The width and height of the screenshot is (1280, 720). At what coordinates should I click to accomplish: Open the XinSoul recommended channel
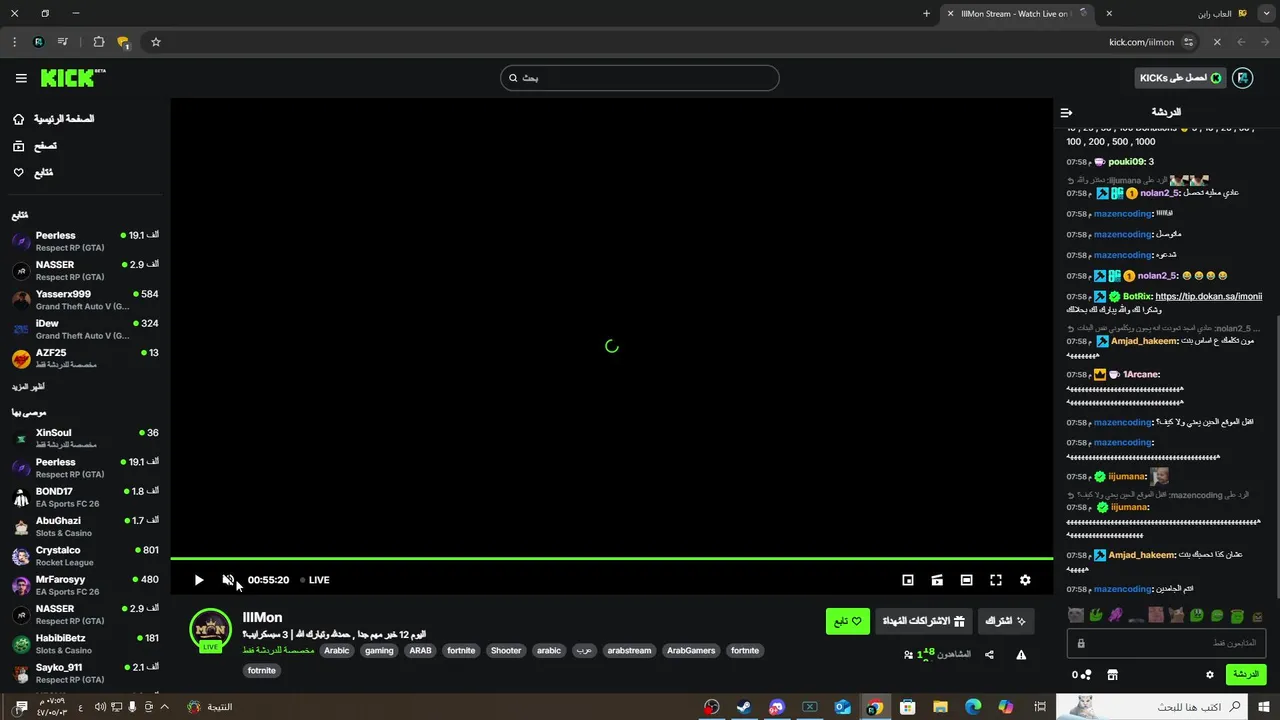coord(85,438)
